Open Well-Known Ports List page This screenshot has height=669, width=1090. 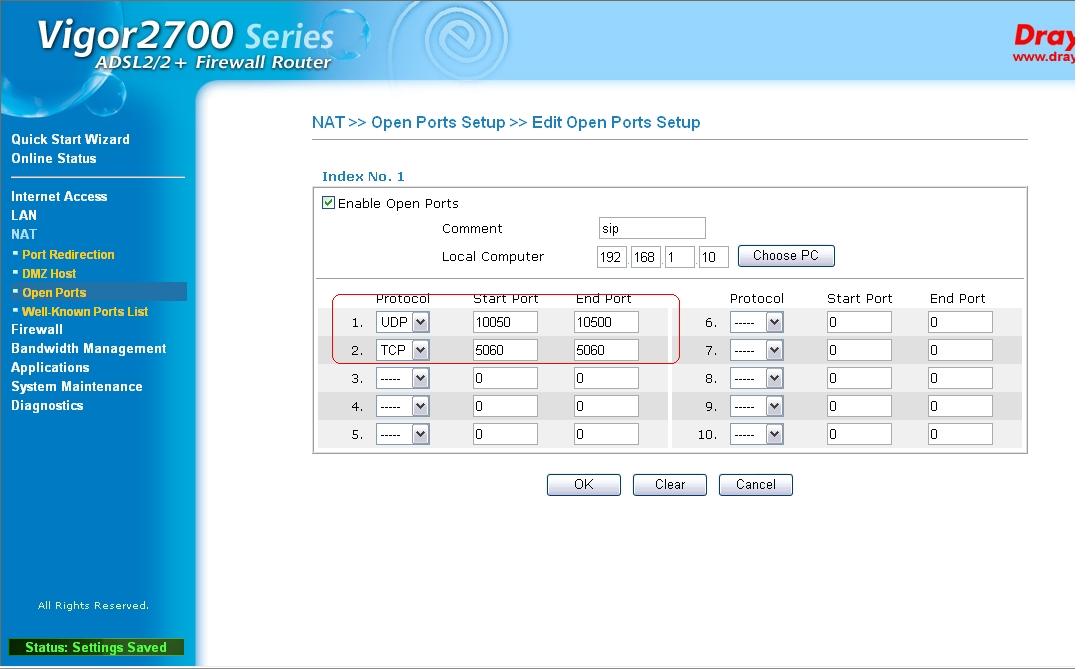pyautogui.click(x=85, y=311)
